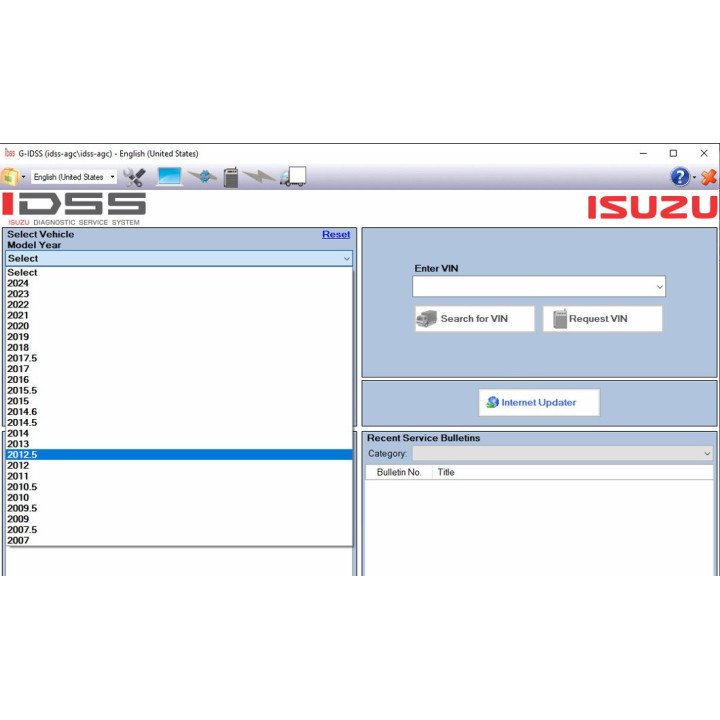Click the orange X exit icon
Image resolution: width=720 pixels, height=720 pixels.
(709, 177)
